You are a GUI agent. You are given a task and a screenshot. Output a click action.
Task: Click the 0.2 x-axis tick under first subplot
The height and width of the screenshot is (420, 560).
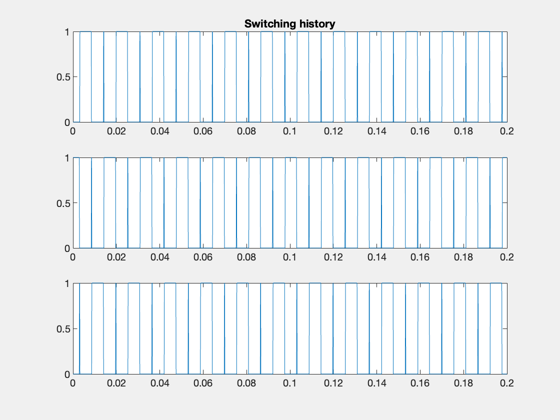(507, 131)
